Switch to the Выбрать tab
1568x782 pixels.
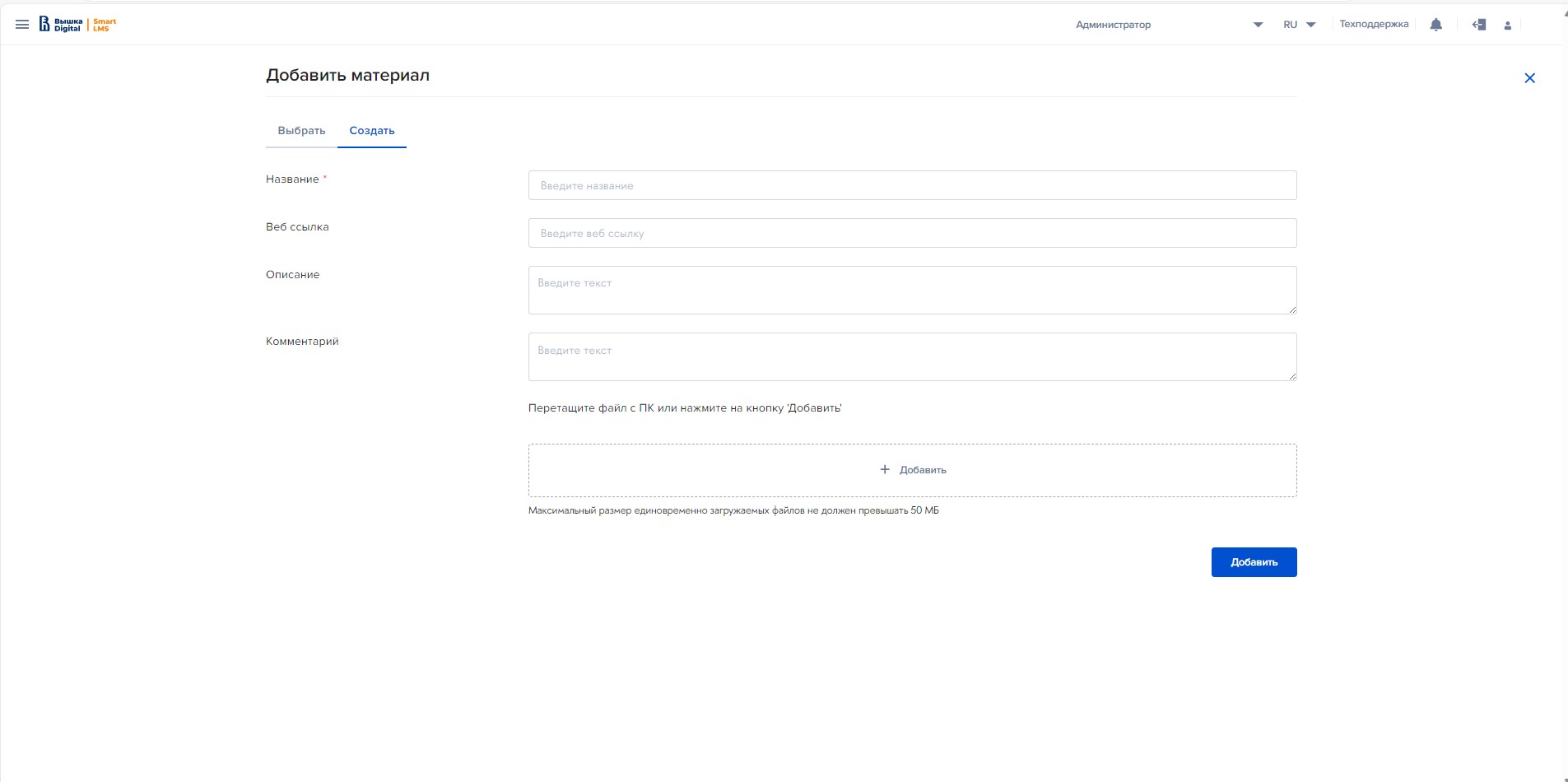(301, 131)
